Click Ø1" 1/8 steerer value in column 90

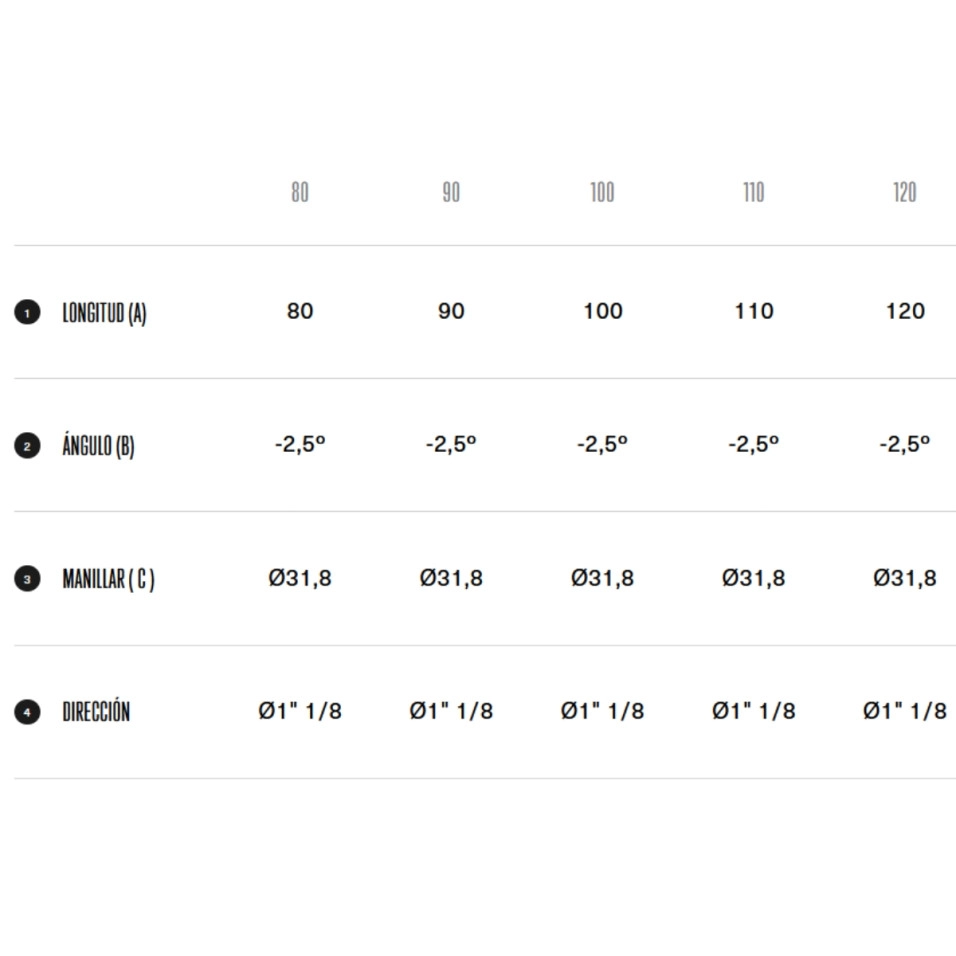tap(451, 711)
